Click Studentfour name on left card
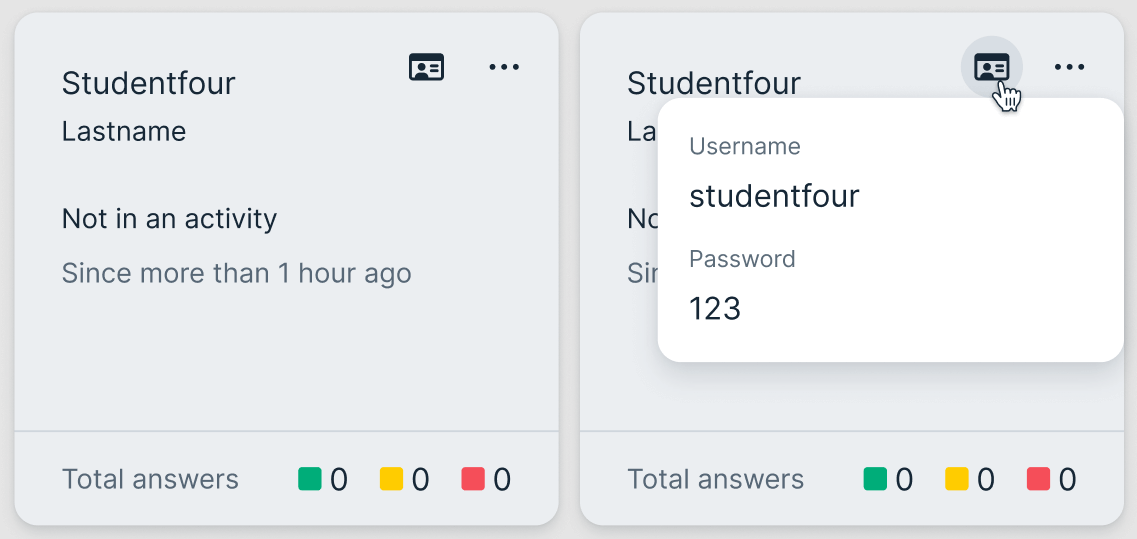 tap(148, 83)
